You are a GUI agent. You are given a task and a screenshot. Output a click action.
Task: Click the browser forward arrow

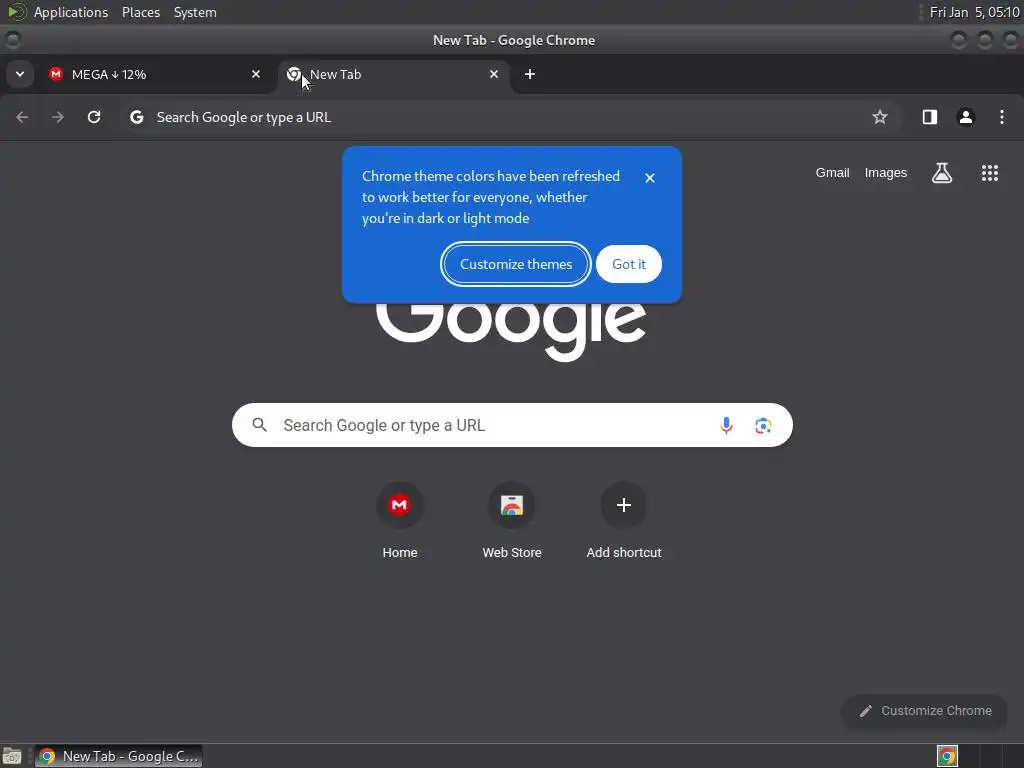click(58, 117)
